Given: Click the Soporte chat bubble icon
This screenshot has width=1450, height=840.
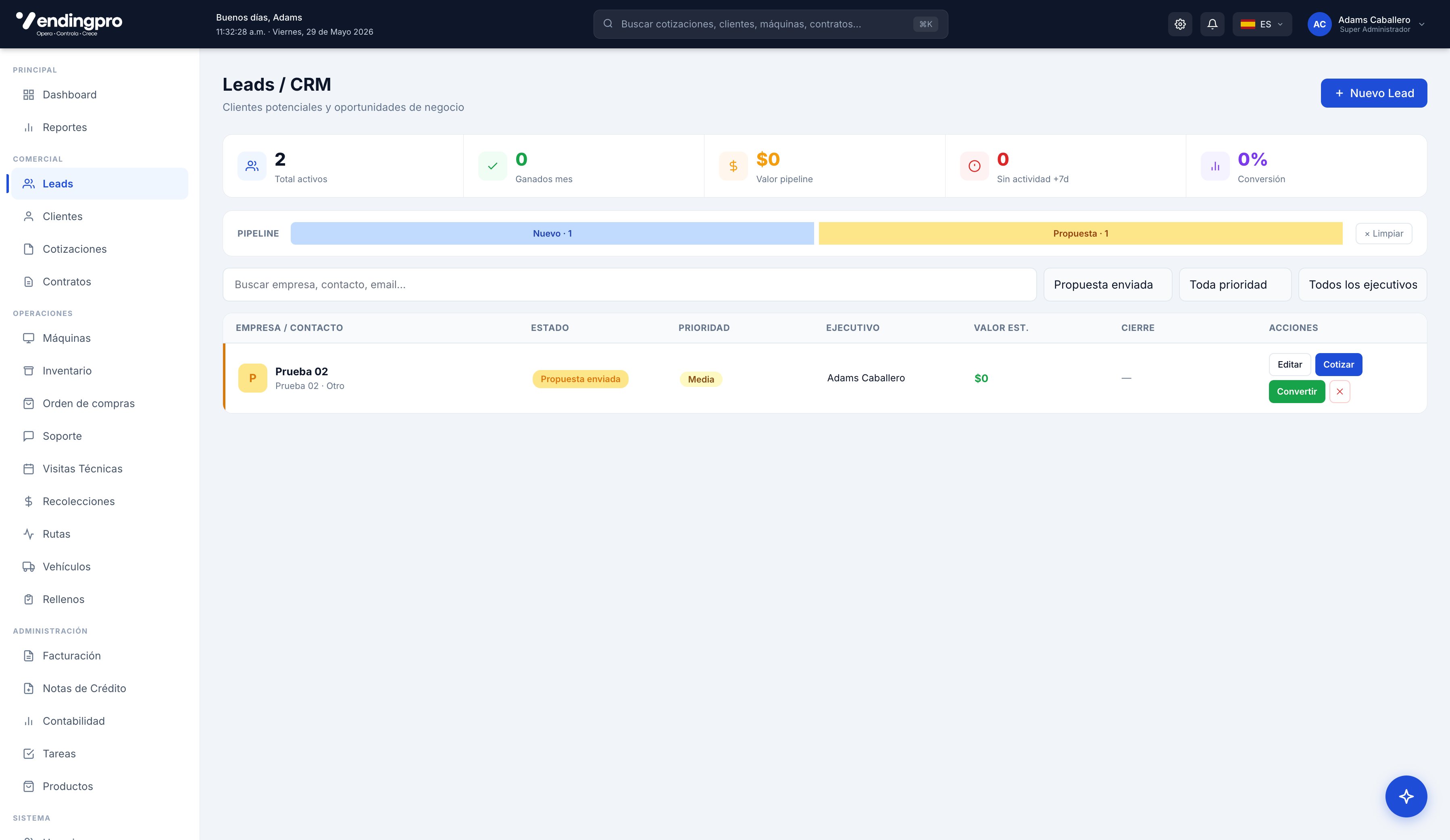Looking at the screenshot, I should pyautogui.click(x=29, y=436).
